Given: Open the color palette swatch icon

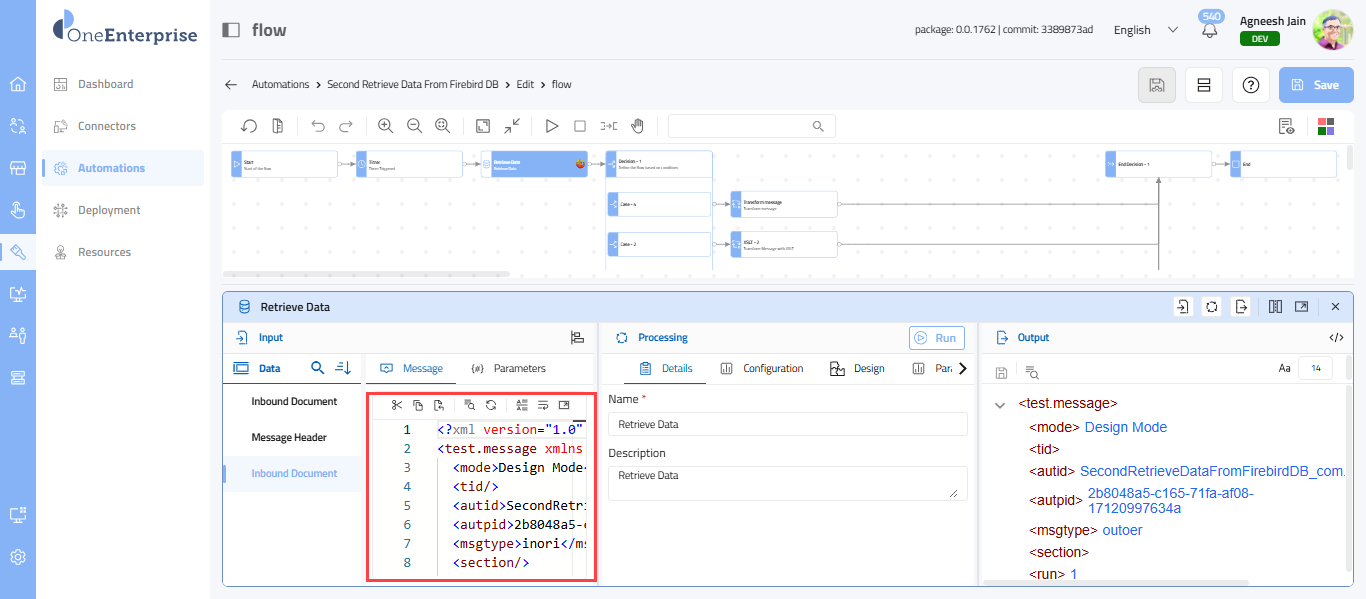Looking at the screenshot, I should tap(1326, 126).
